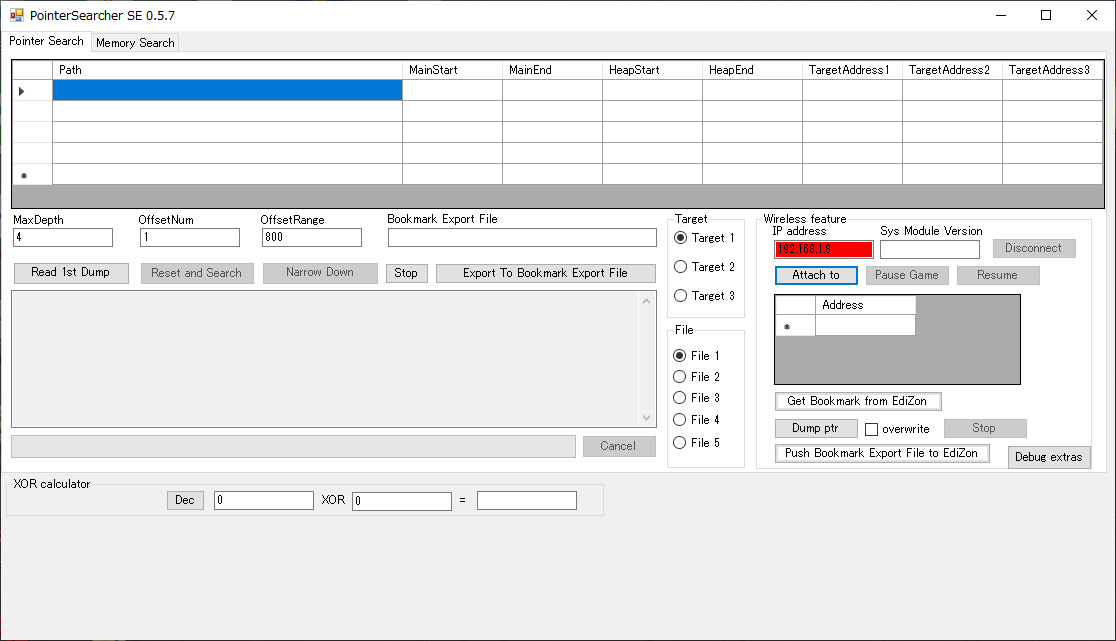
Task: Click inside the log output text area
Action: point(325,359)
